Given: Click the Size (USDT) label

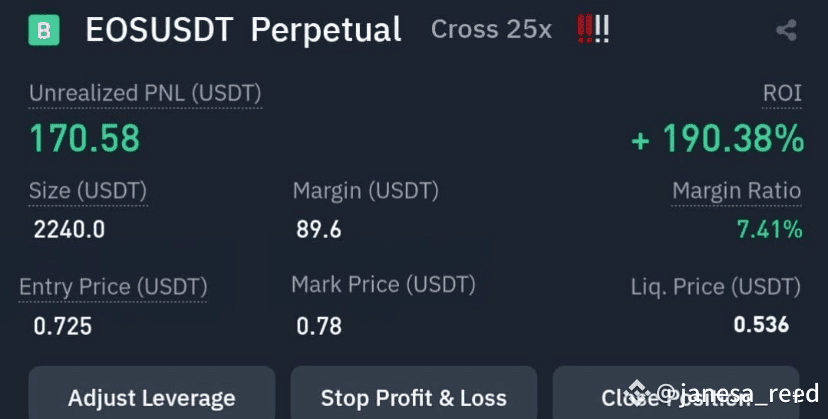Looking at the screenshot, I should [x=88, y=191].
